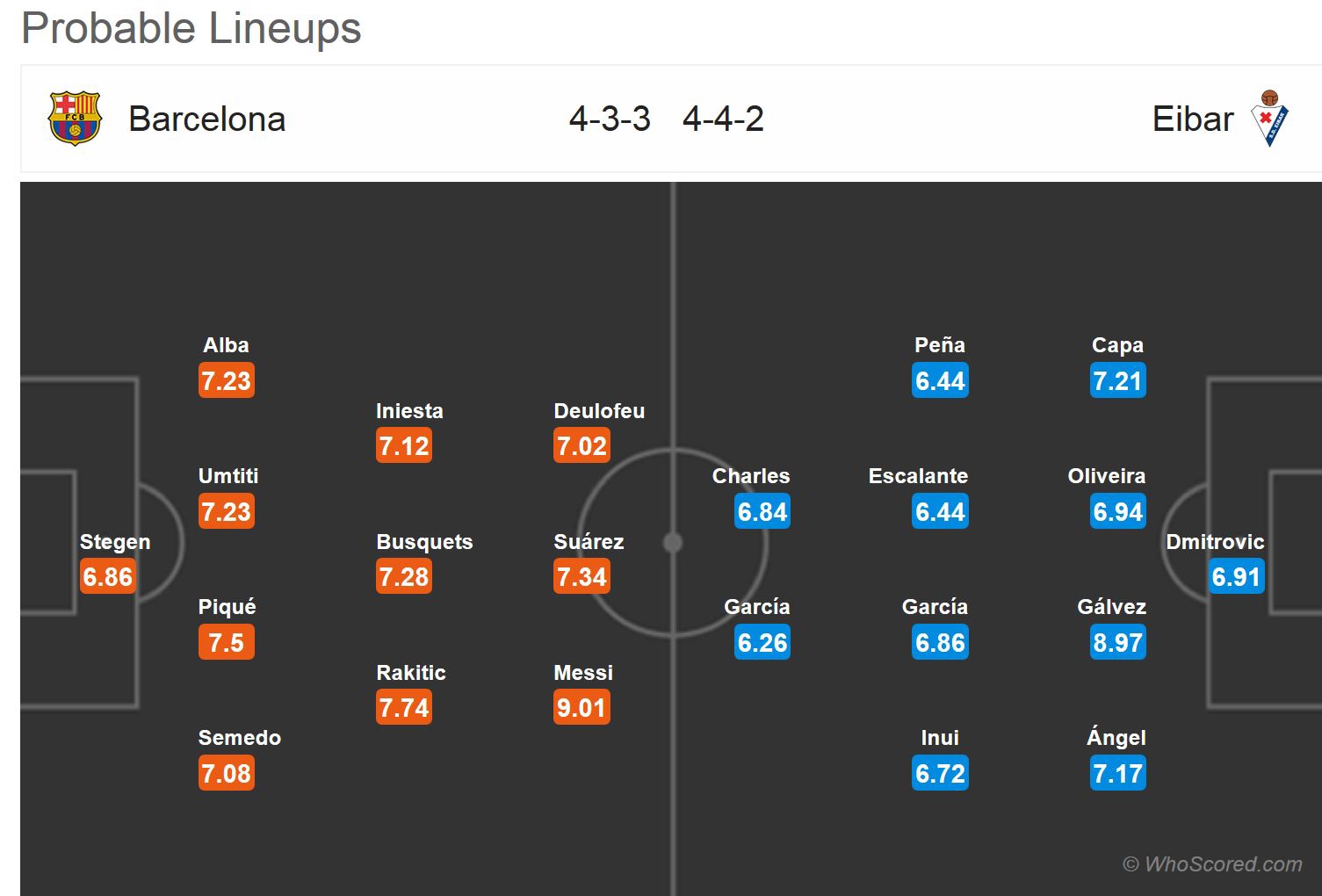
Task: Click the 4-3-3 formation label
Action: click(610, 119)
